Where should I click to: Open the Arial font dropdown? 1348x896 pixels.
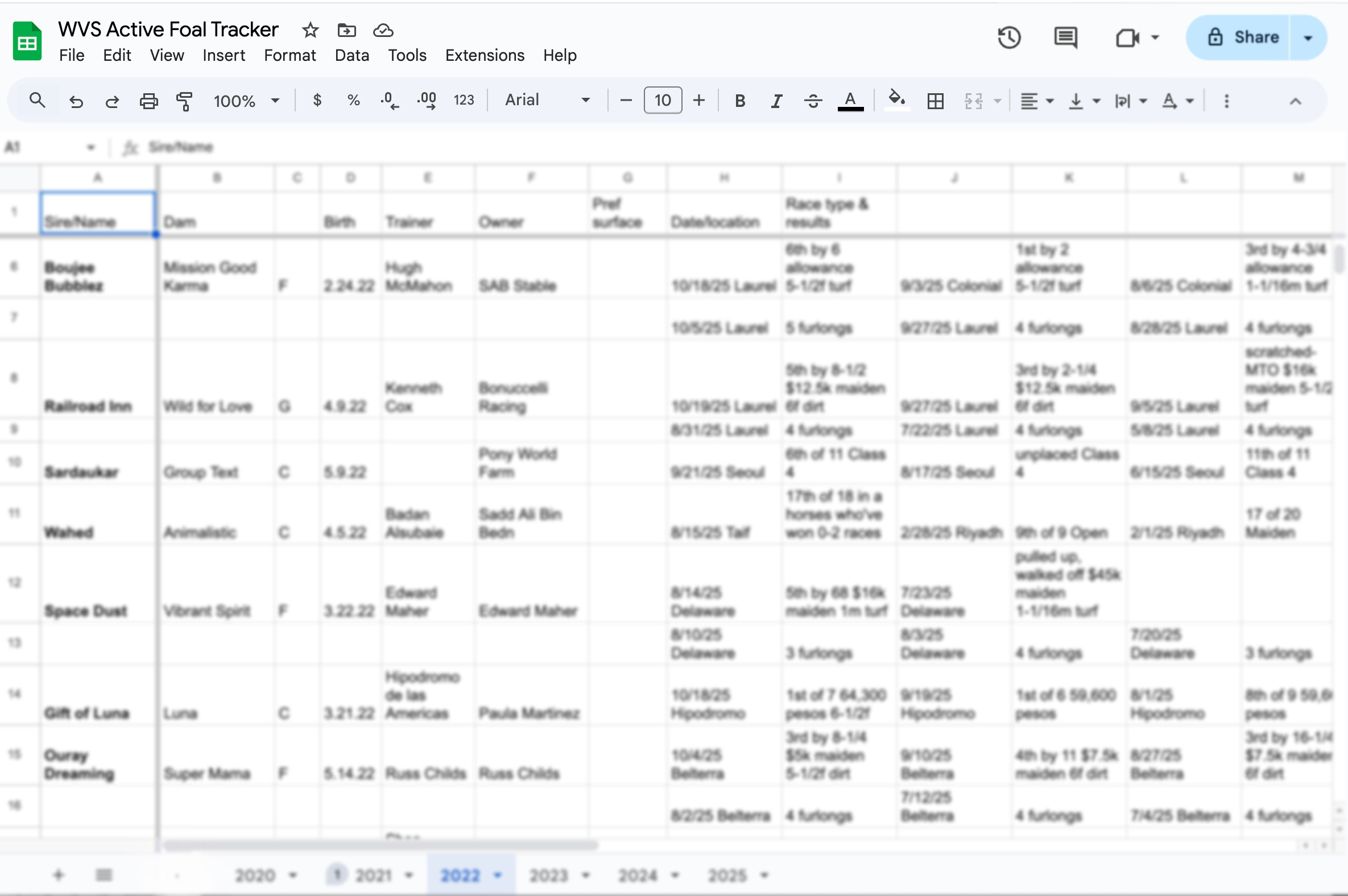click(547, 100)
